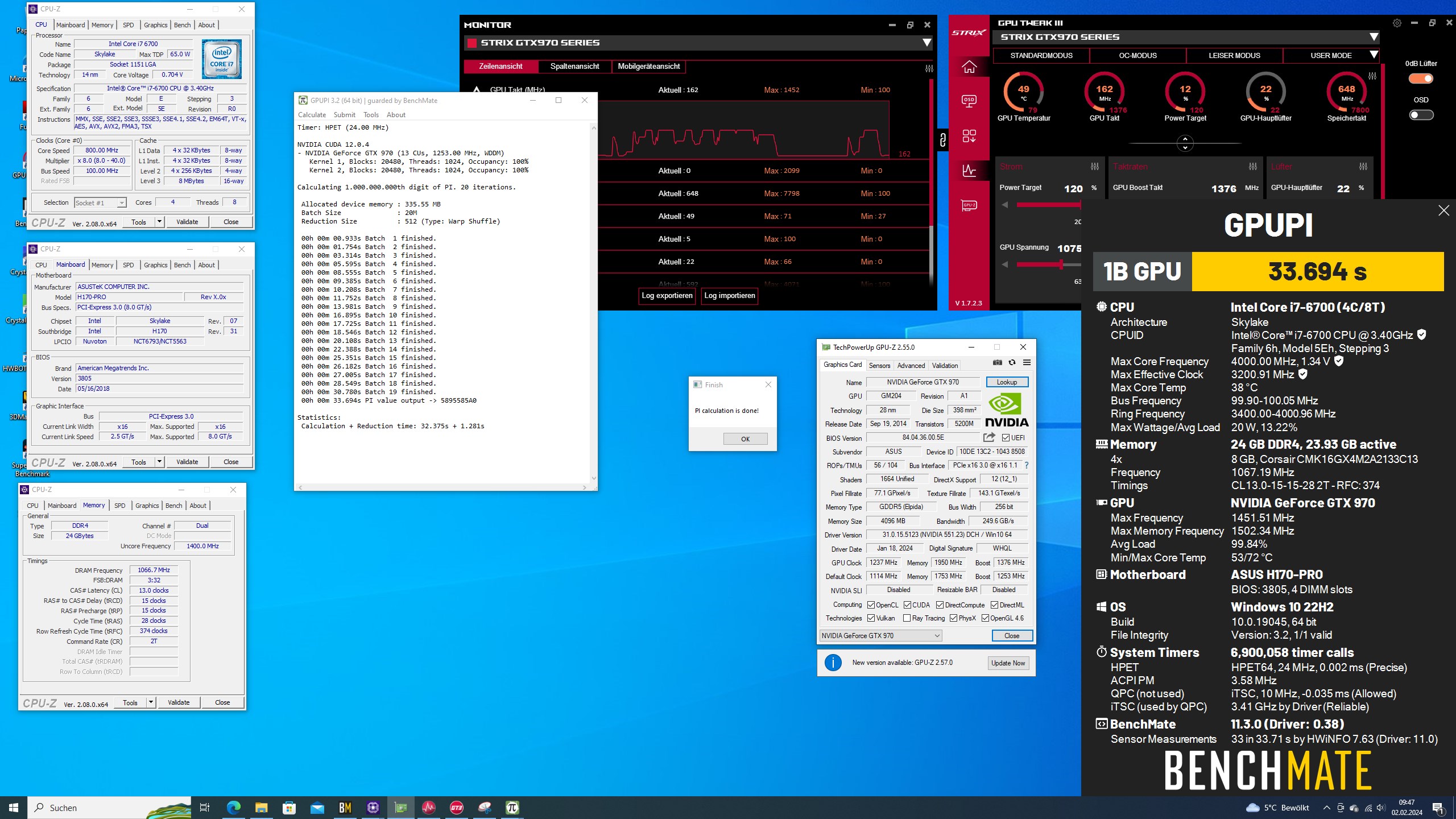Viewport: 1456px width, 819px height.
Task: Toggle DirectML checkbox in GPU-Z
Action: (994, 605)
